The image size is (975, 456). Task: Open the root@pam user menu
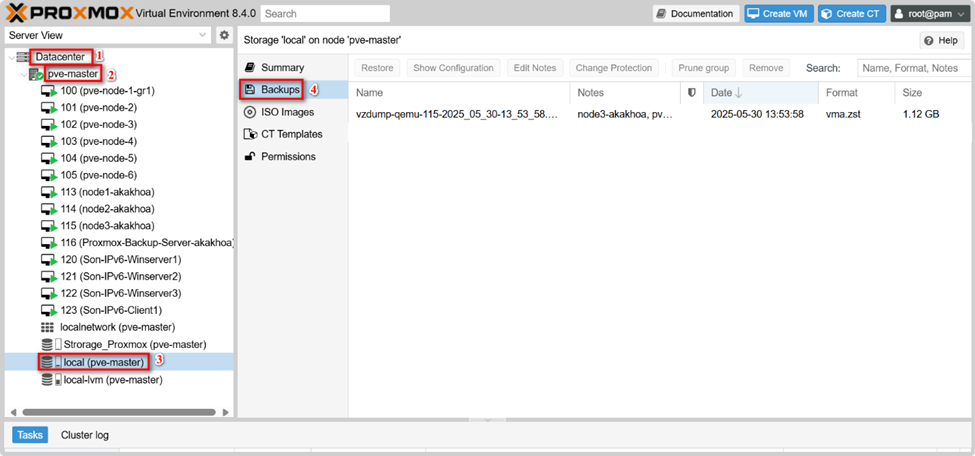[x=930, y=14]
